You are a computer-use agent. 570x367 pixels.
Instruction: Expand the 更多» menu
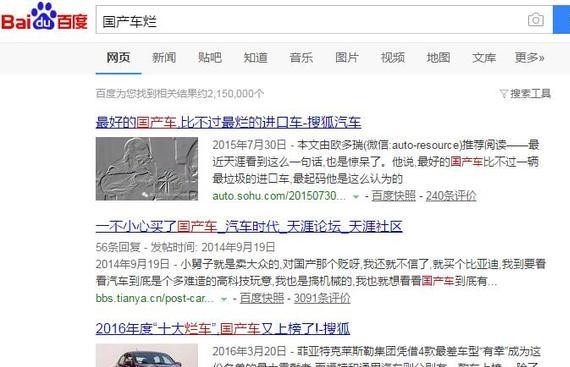(x=529, y=57)
